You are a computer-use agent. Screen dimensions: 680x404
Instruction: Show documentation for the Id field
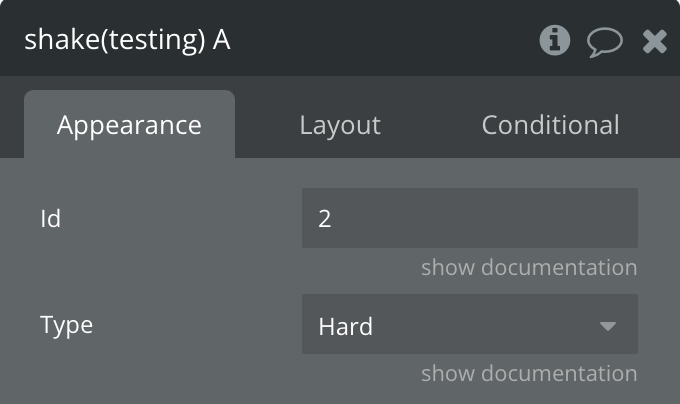point(528,268)
